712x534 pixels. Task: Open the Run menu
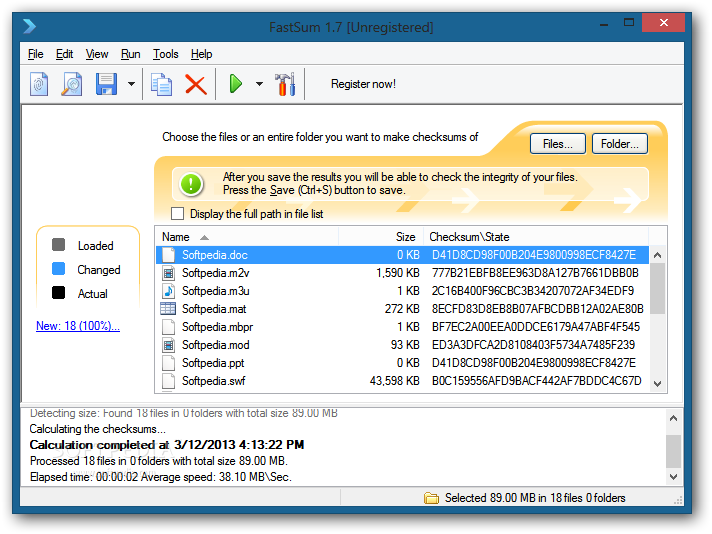click(130, 54)
